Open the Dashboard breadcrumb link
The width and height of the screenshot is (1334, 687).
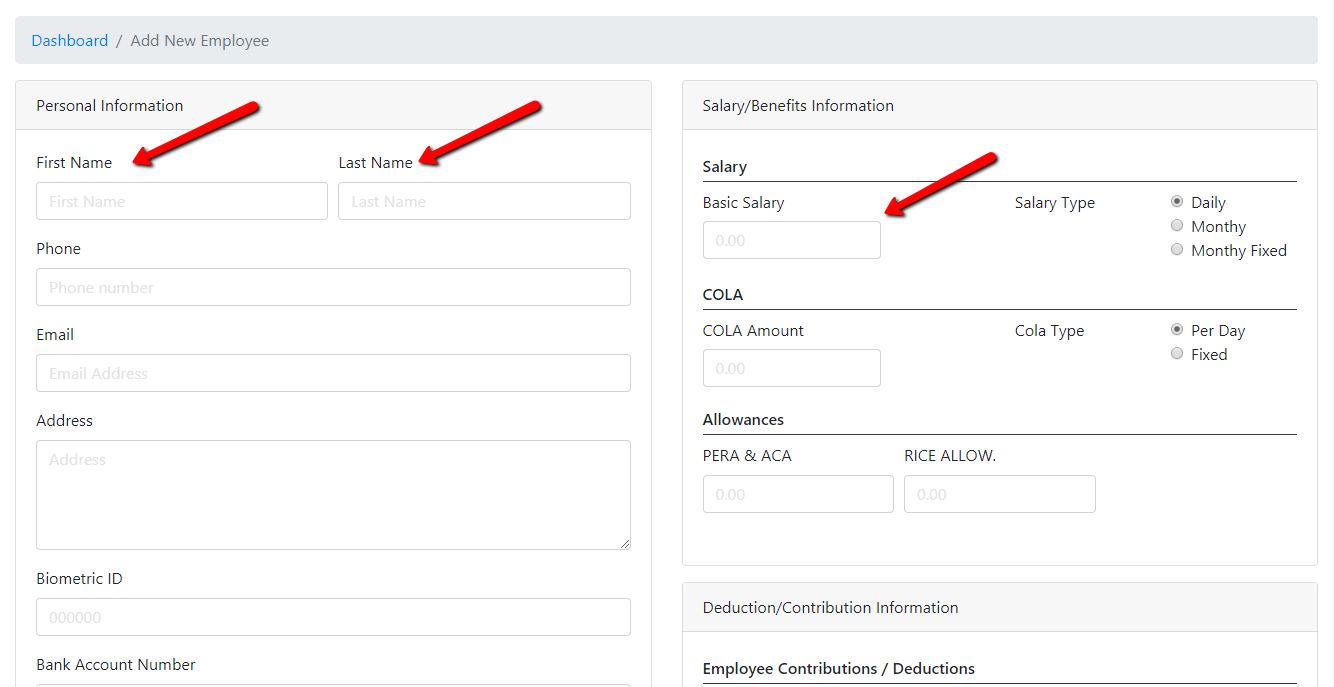tap(70, 41)
